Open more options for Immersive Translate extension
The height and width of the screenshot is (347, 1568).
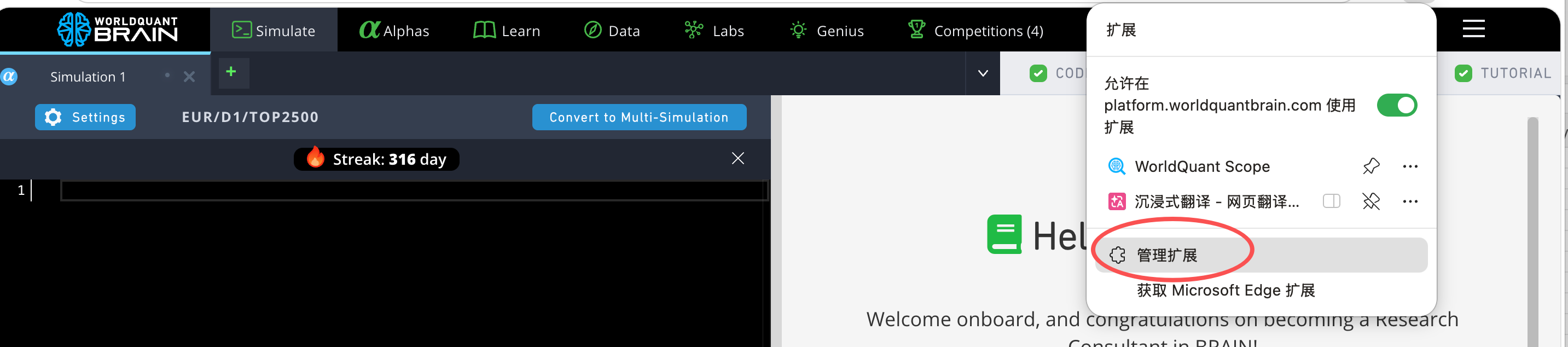tap(1410, 201)
